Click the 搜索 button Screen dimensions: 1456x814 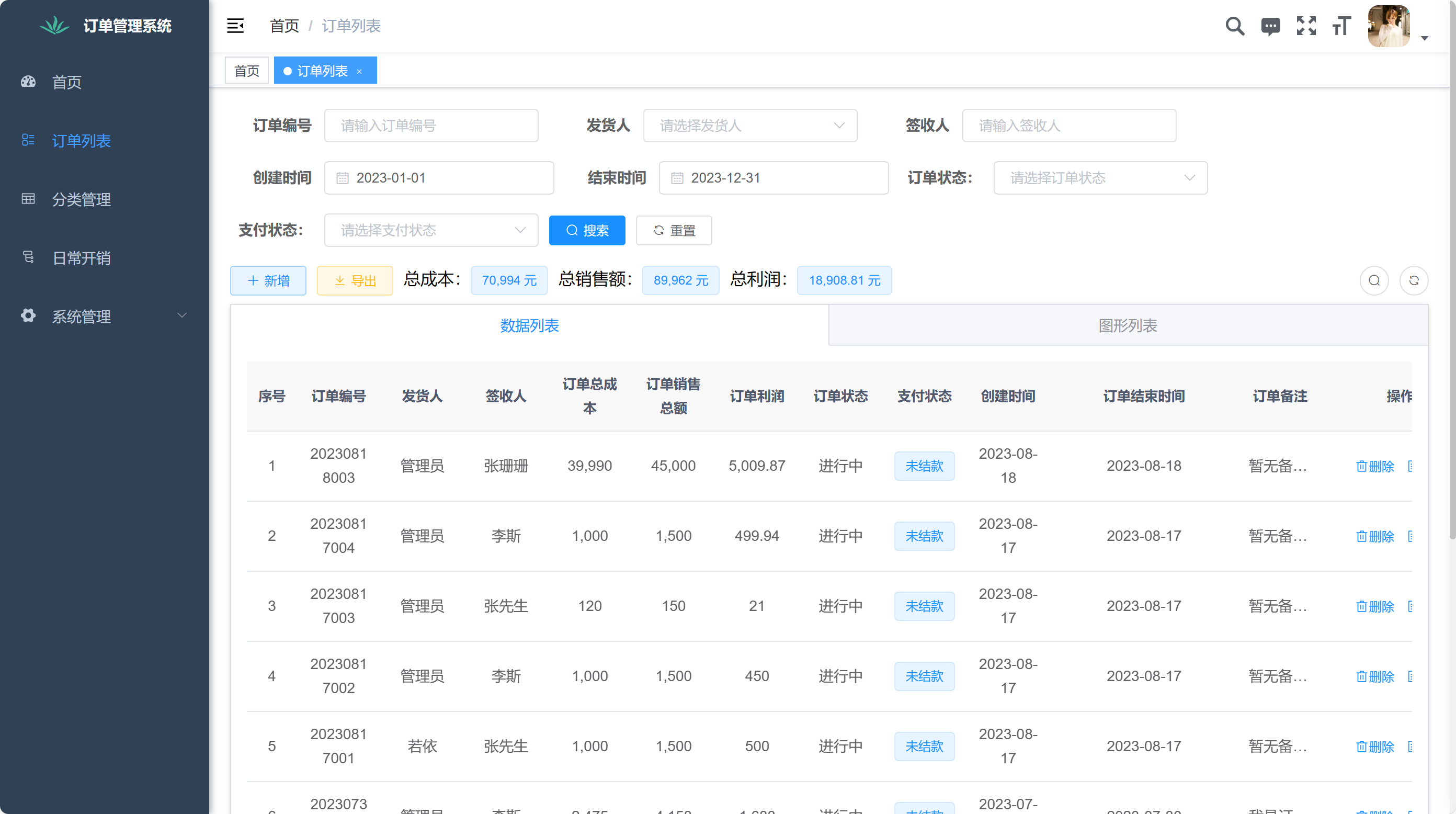click(587, 231)
